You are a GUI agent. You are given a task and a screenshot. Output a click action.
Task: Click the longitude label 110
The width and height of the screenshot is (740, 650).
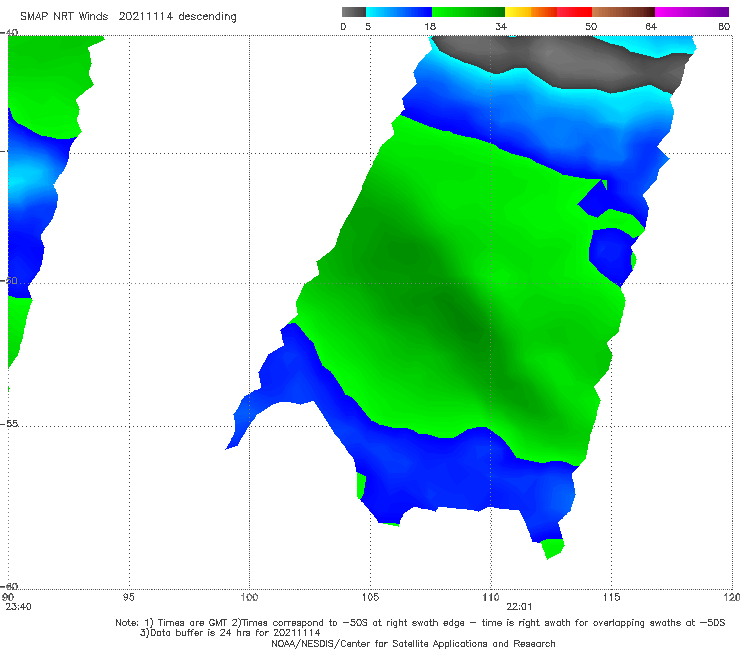point(491,597)
